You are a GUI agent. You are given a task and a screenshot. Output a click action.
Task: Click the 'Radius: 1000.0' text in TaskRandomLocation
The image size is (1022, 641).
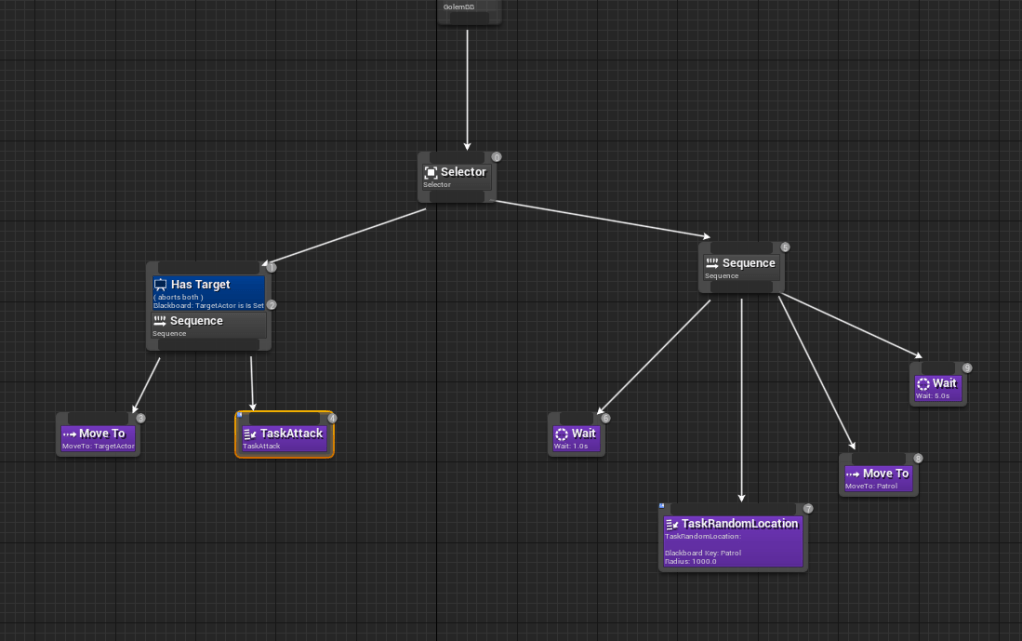(690, 561)
